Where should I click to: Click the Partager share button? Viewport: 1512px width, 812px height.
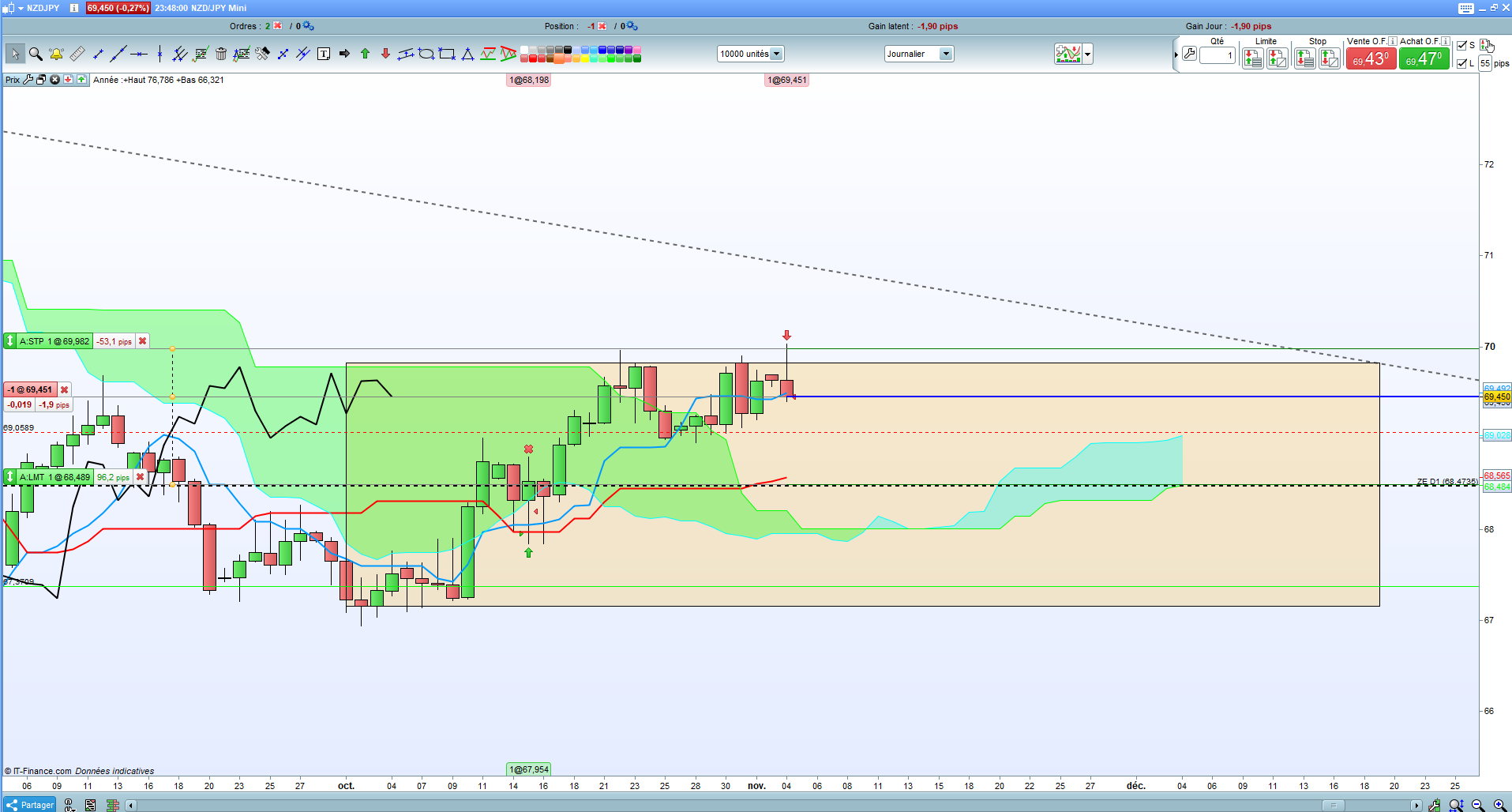(x=30, y=805)
